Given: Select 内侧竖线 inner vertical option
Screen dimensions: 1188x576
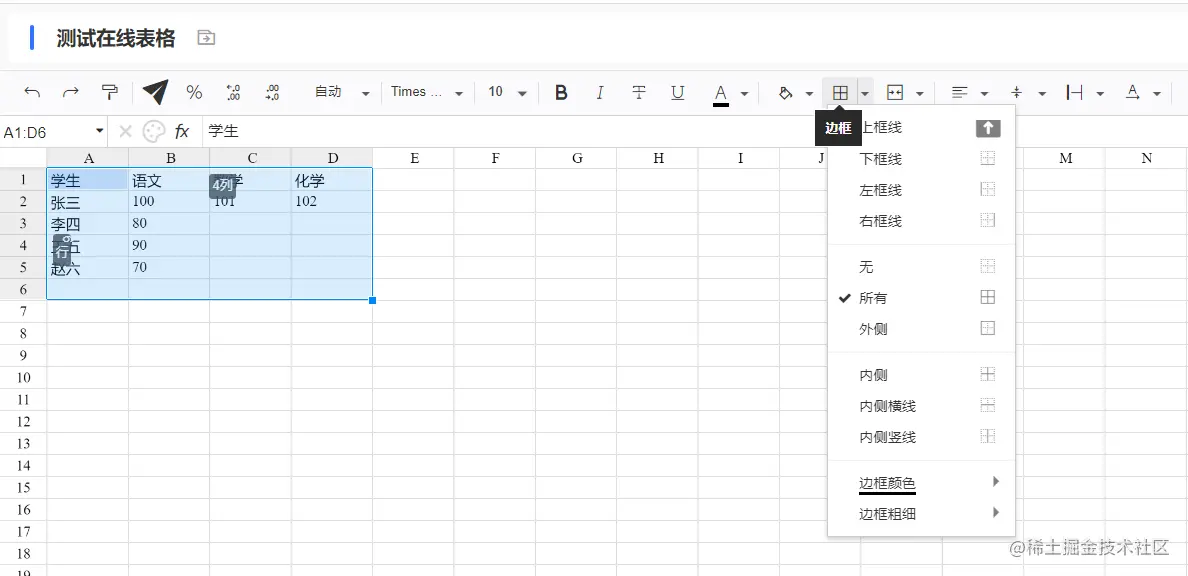Looking at the screenshot, I should [921, 437].
